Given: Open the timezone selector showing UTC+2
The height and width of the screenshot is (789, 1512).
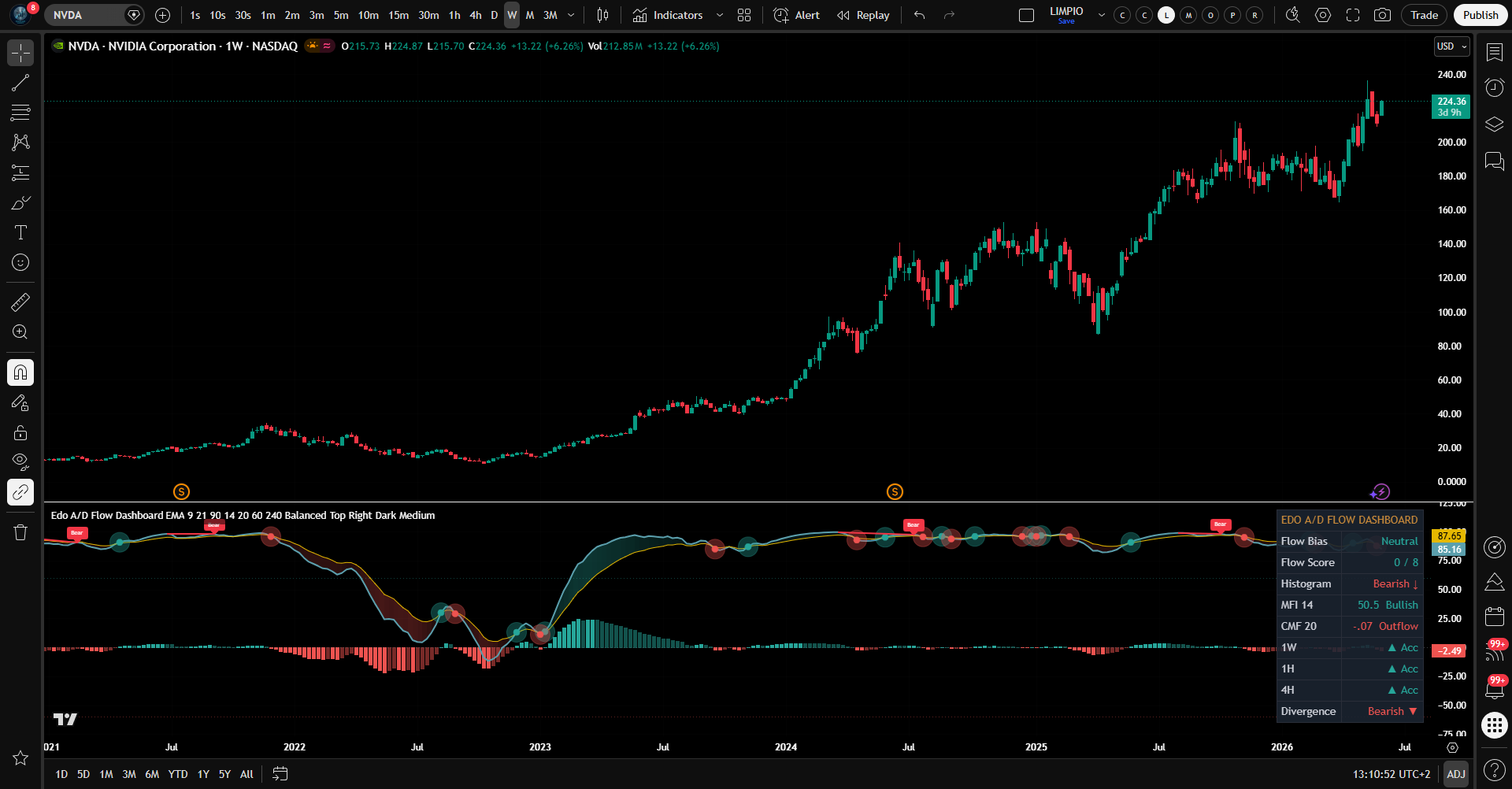Looking at the screenshot, I should (1392, 774).
